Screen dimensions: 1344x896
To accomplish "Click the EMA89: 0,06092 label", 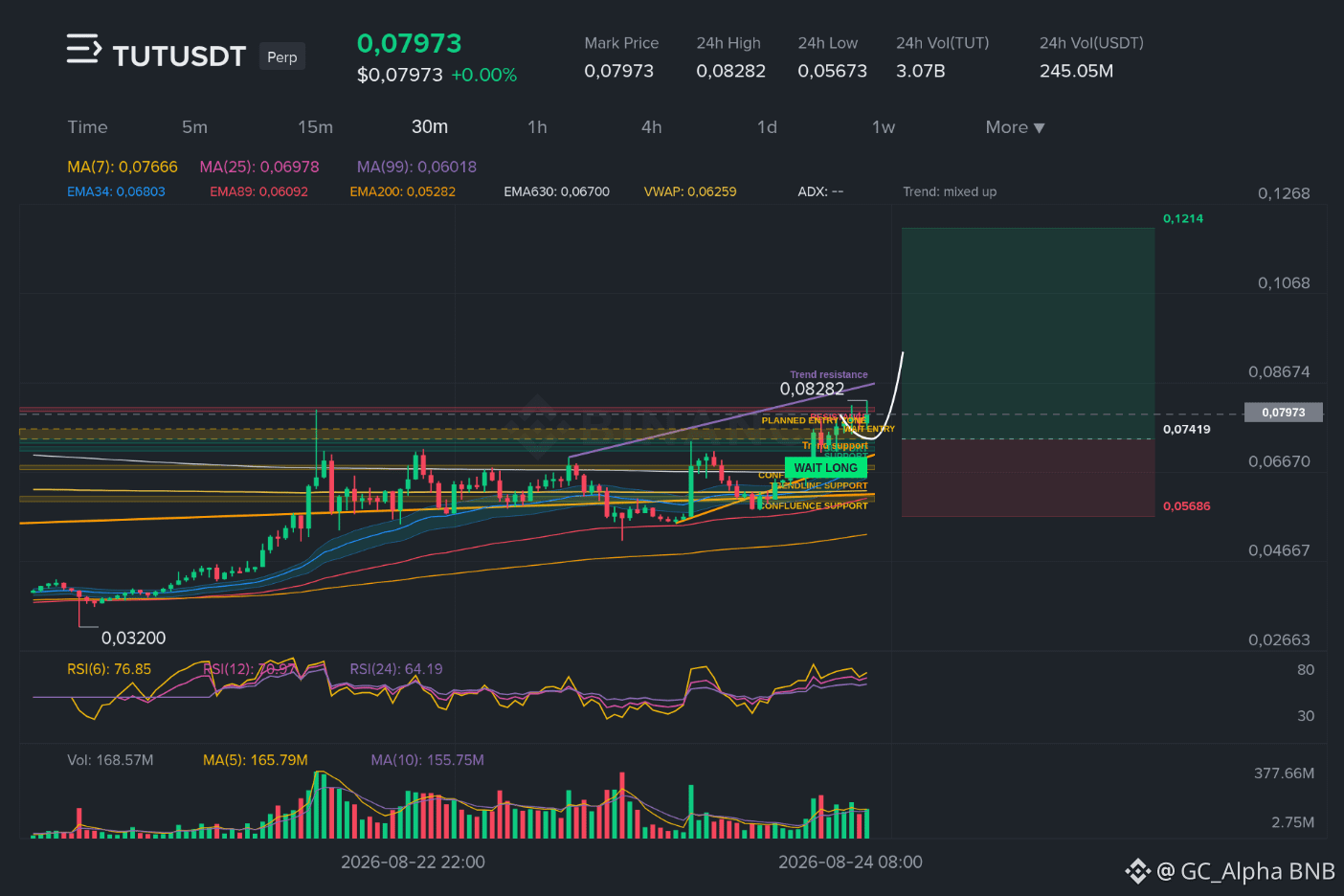I will pyautogui.click(x=258, y=191).
